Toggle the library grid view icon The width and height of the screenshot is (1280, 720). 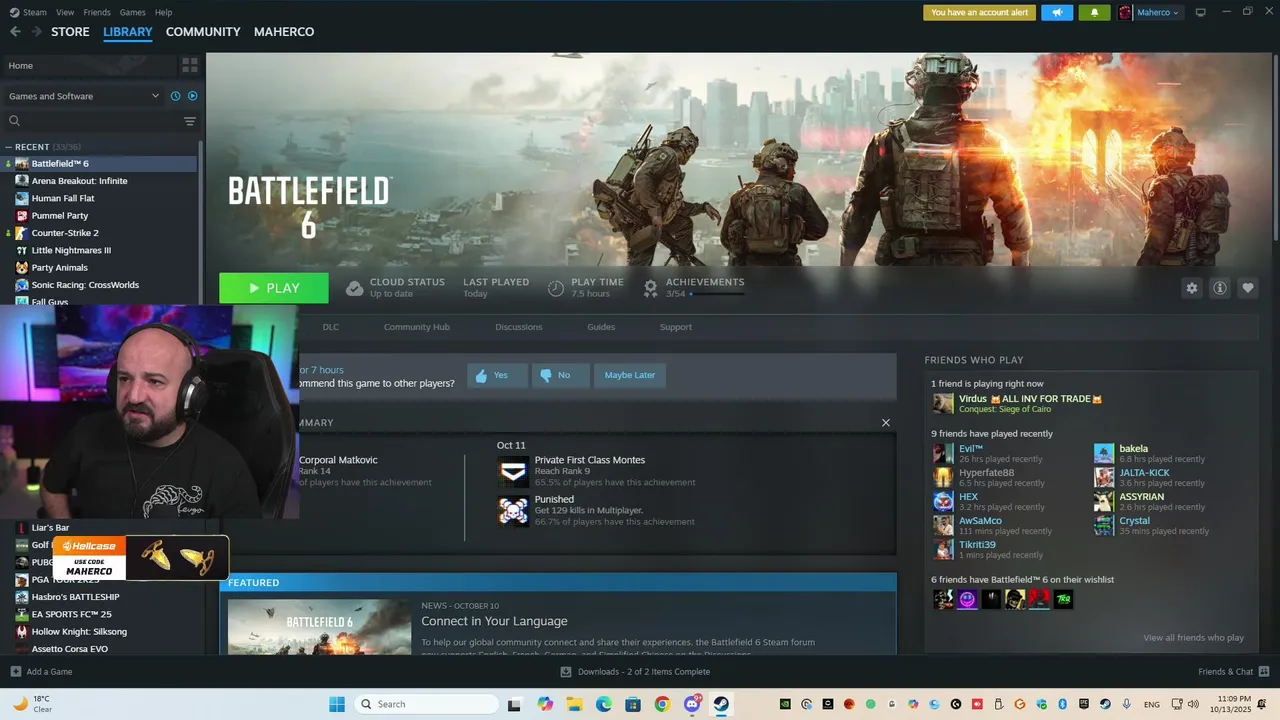click(190, 65)
